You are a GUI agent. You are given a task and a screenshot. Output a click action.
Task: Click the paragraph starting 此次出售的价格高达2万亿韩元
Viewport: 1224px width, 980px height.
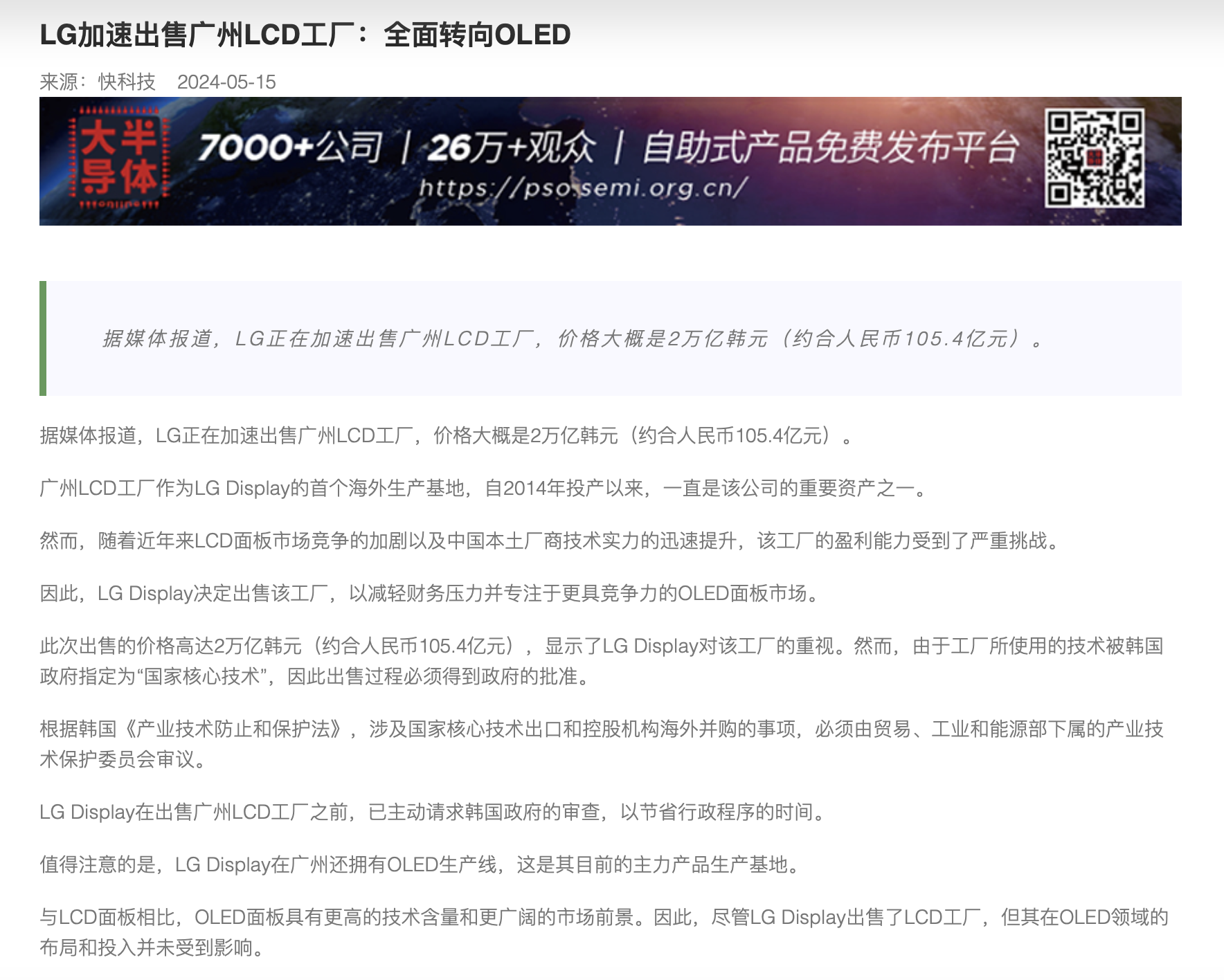602,661
